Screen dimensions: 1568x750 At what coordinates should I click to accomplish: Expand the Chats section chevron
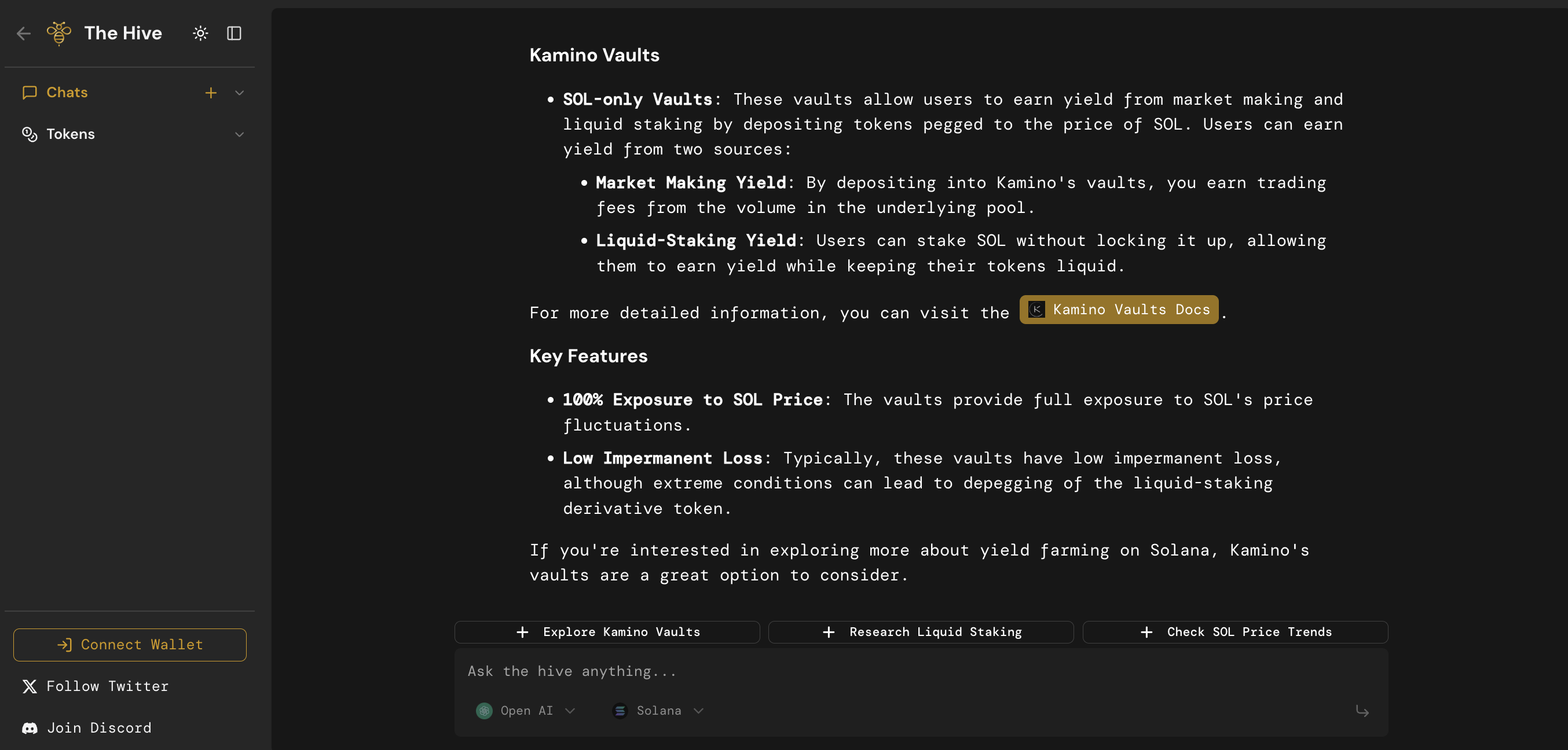click(x=239, y=93)
